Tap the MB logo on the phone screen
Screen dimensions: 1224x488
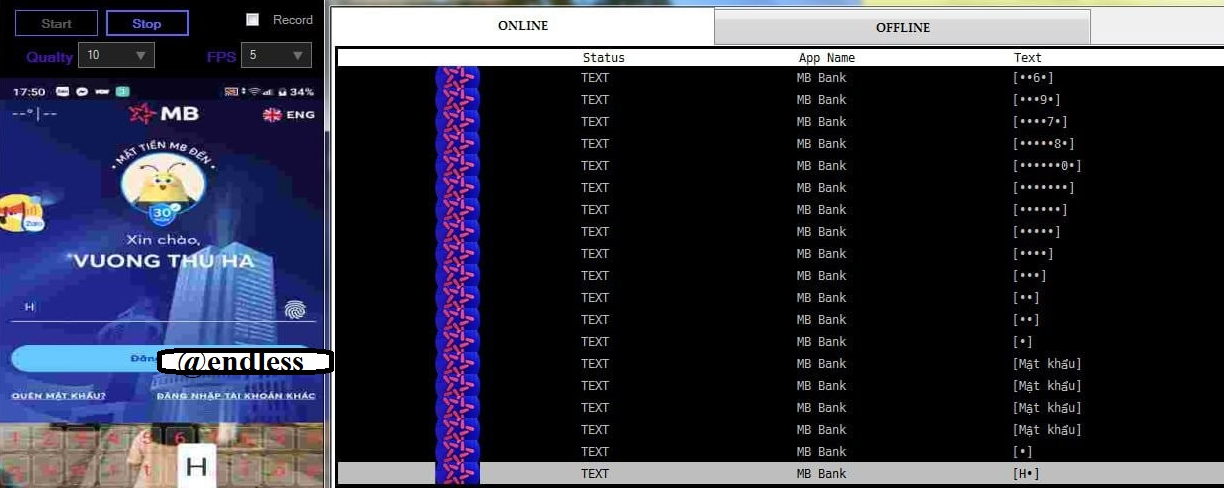coord(164,113)
